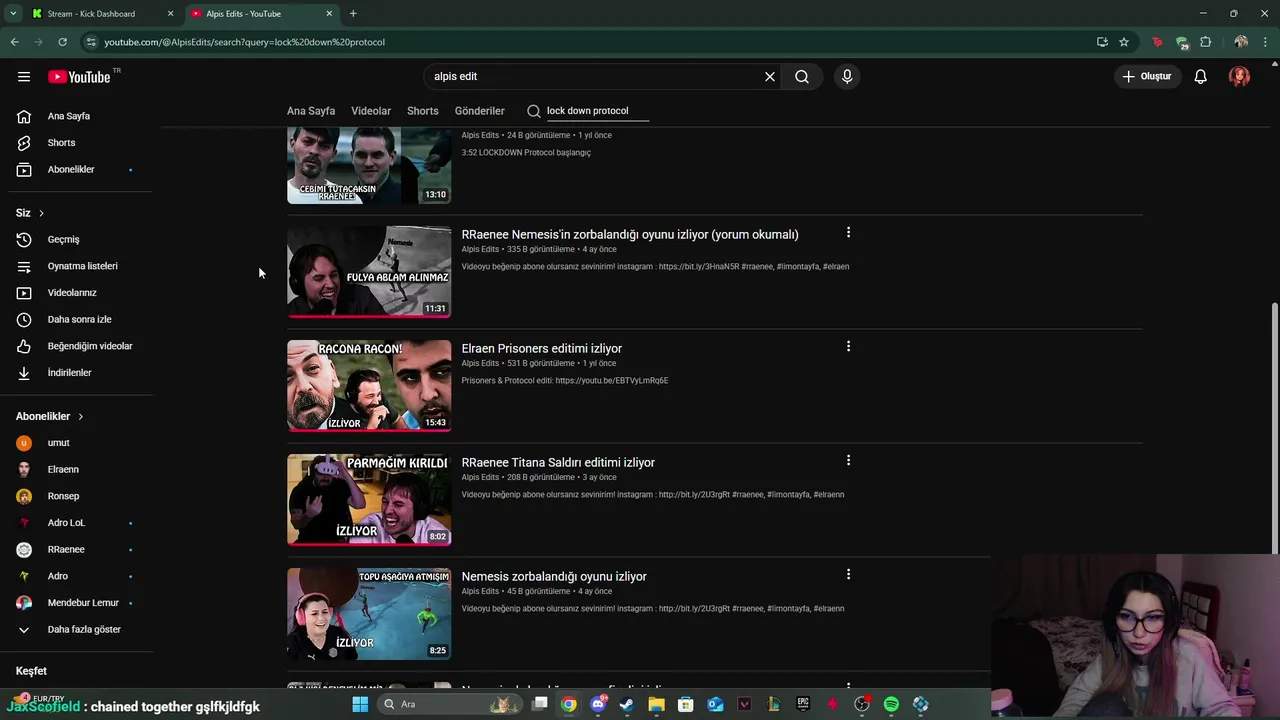
Task: Expand the Siz section
Action: tap(30, 213)
